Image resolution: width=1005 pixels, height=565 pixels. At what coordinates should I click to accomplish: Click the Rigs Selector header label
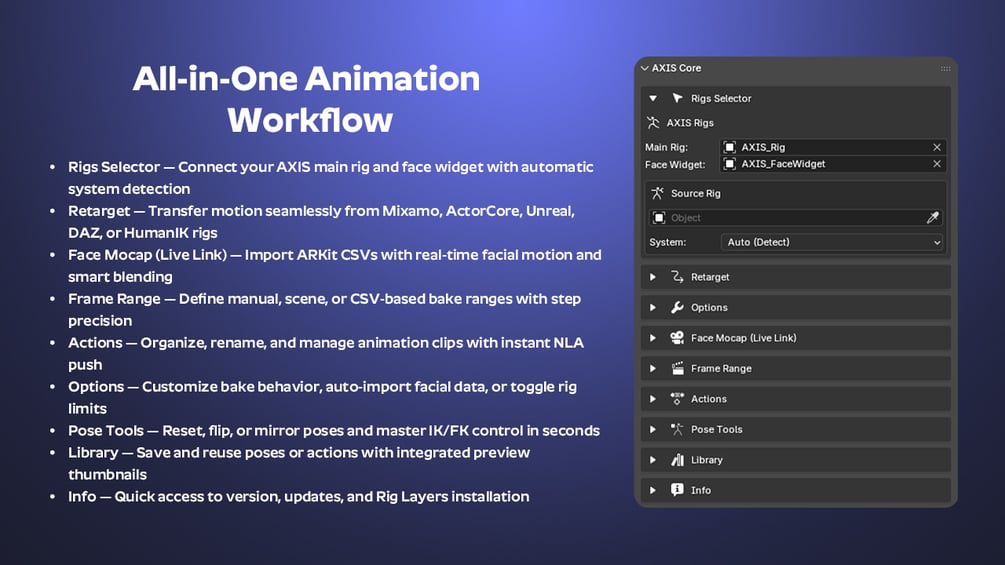pyautogui.click(x=721, y=99)
